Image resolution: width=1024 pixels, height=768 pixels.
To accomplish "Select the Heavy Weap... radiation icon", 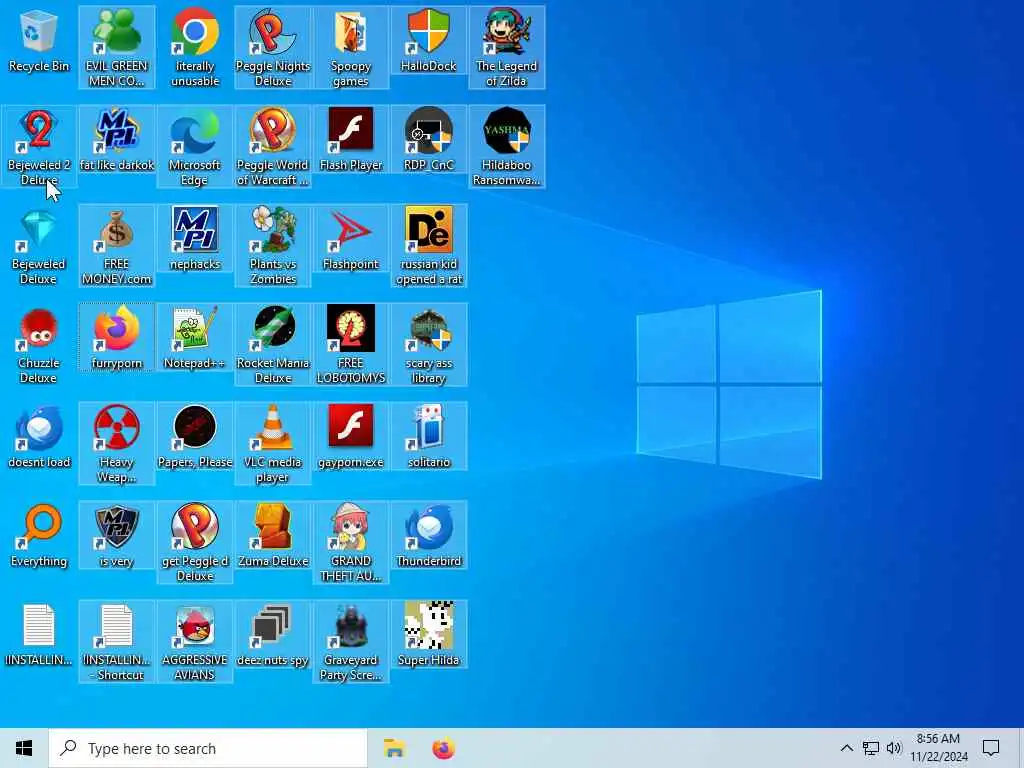I will tap(117, 444).
